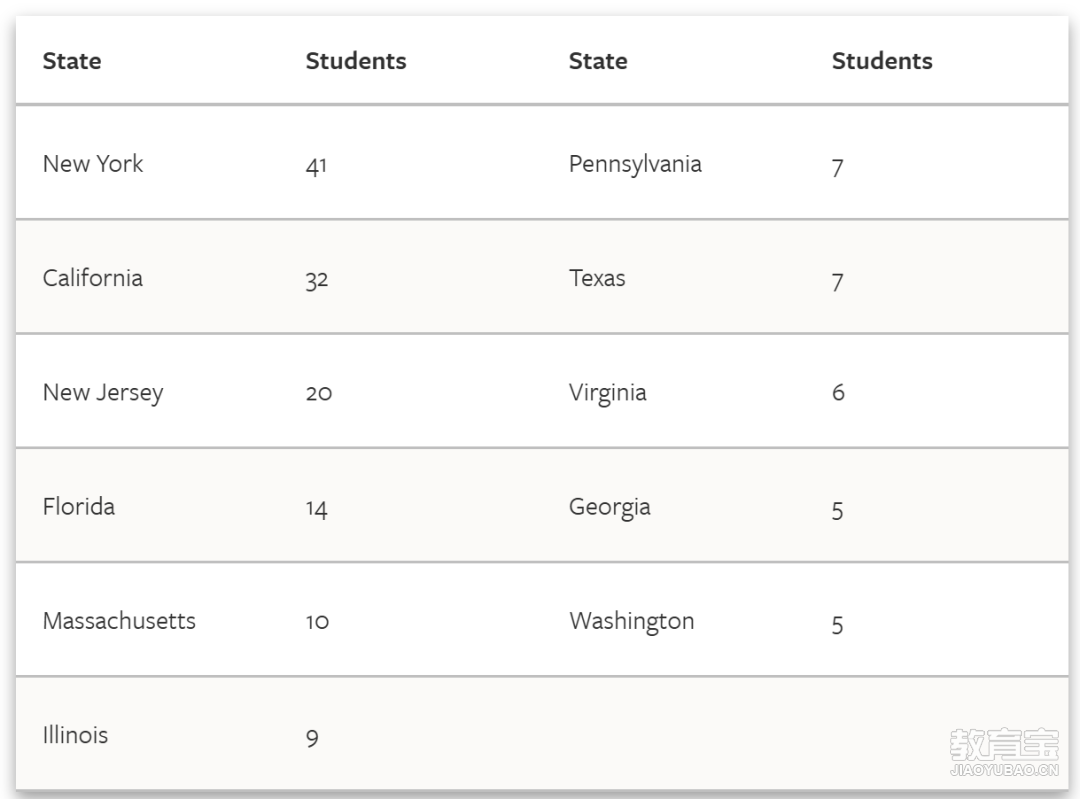The width and height of the screenshot is (1080, 799).
Task: Click Virginia's student count 6
Action: click(838, 393)
